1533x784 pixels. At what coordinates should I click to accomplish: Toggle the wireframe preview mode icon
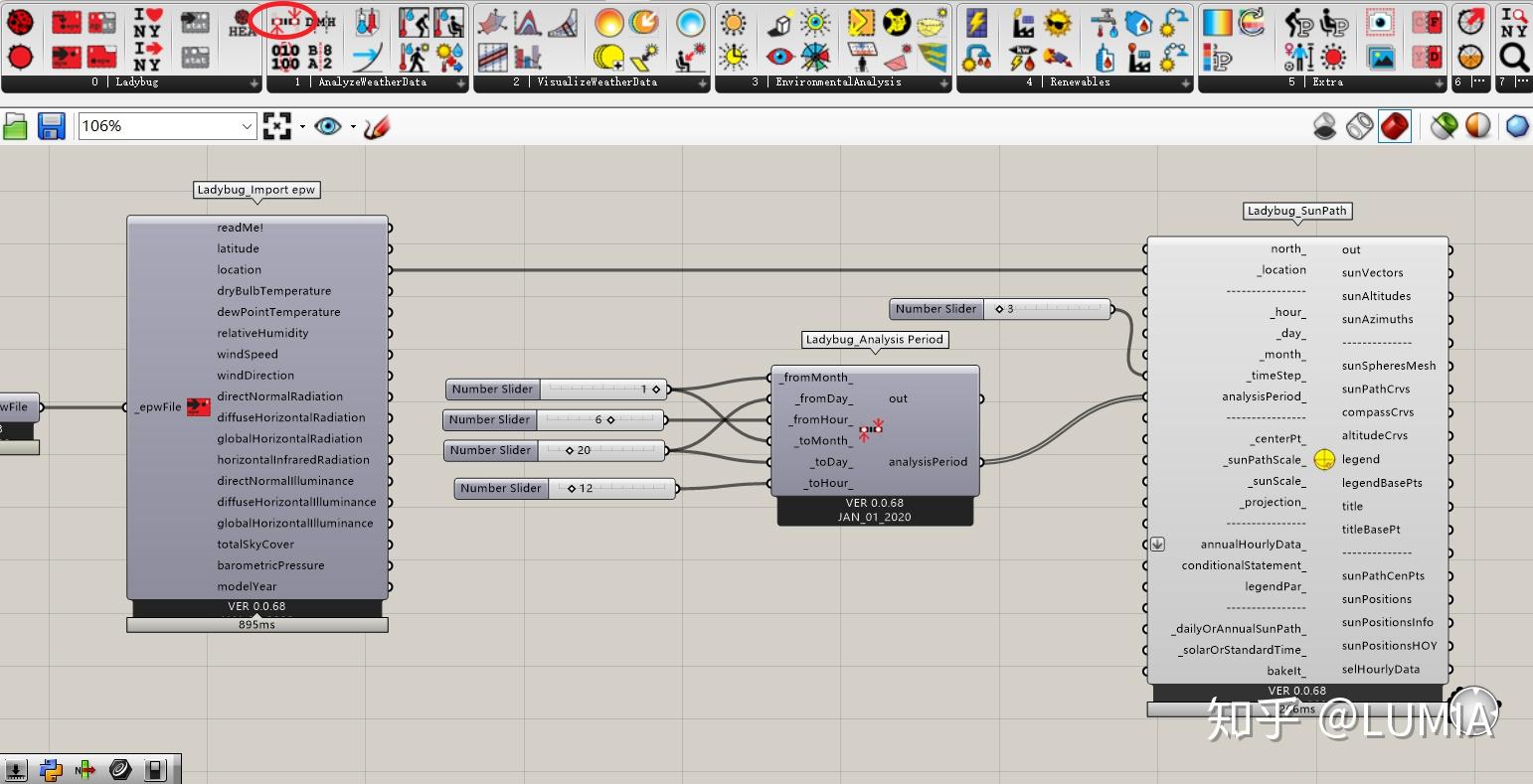(x=1359, y=126)
